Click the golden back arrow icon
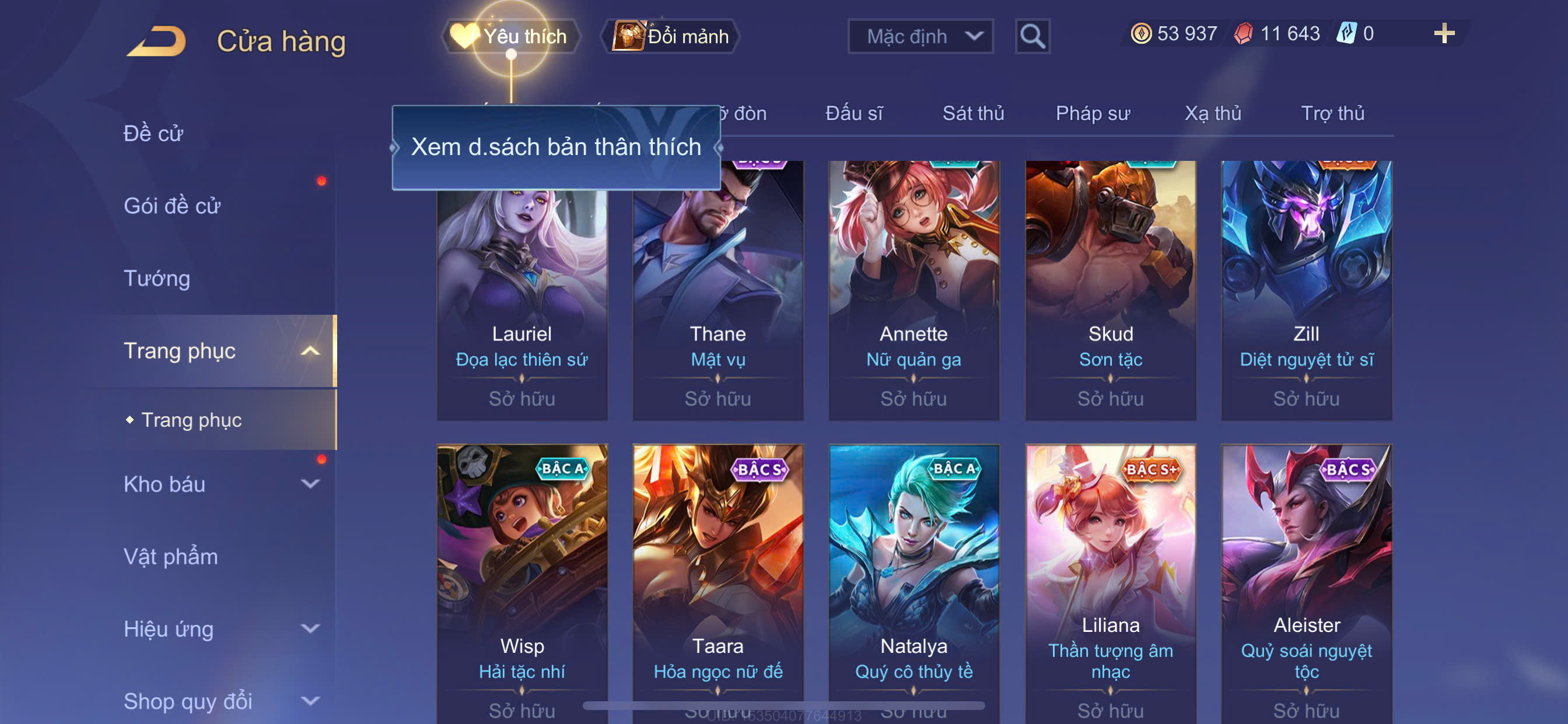The width and height of the screenshot is (1568, 724). [x=156, y=41]
